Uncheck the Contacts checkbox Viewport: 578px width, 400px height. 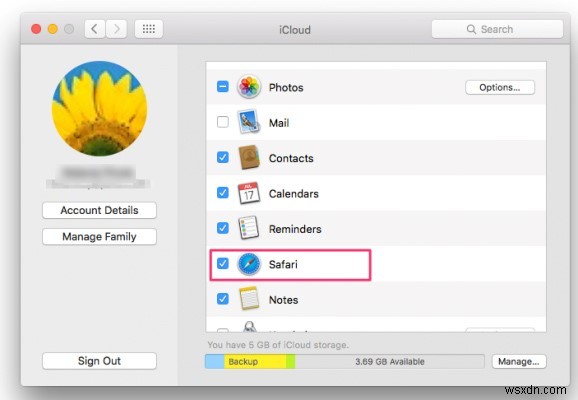pos(223,157)
